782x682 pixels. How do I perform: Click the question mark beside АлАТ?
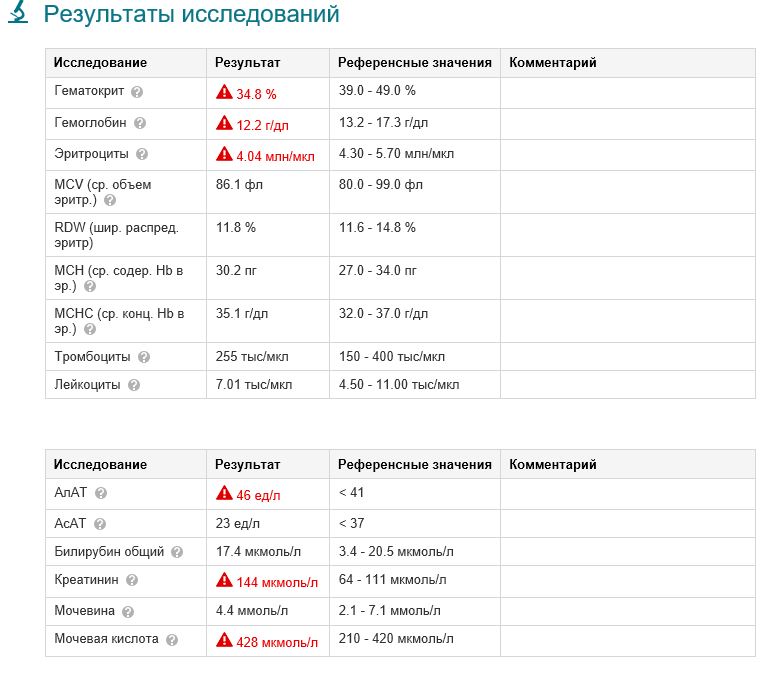click(x=100, y=493)
